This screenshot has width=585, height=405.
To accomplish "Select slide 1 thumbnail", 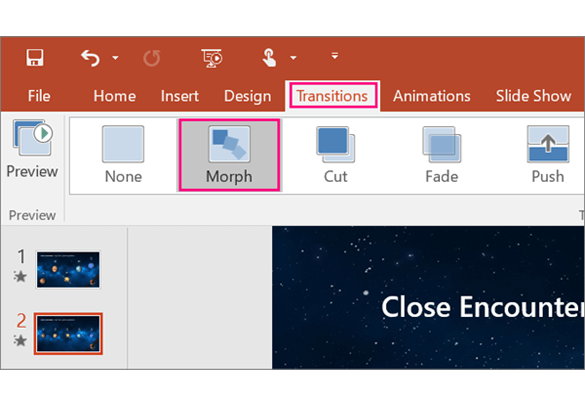I will coord(68,269).
